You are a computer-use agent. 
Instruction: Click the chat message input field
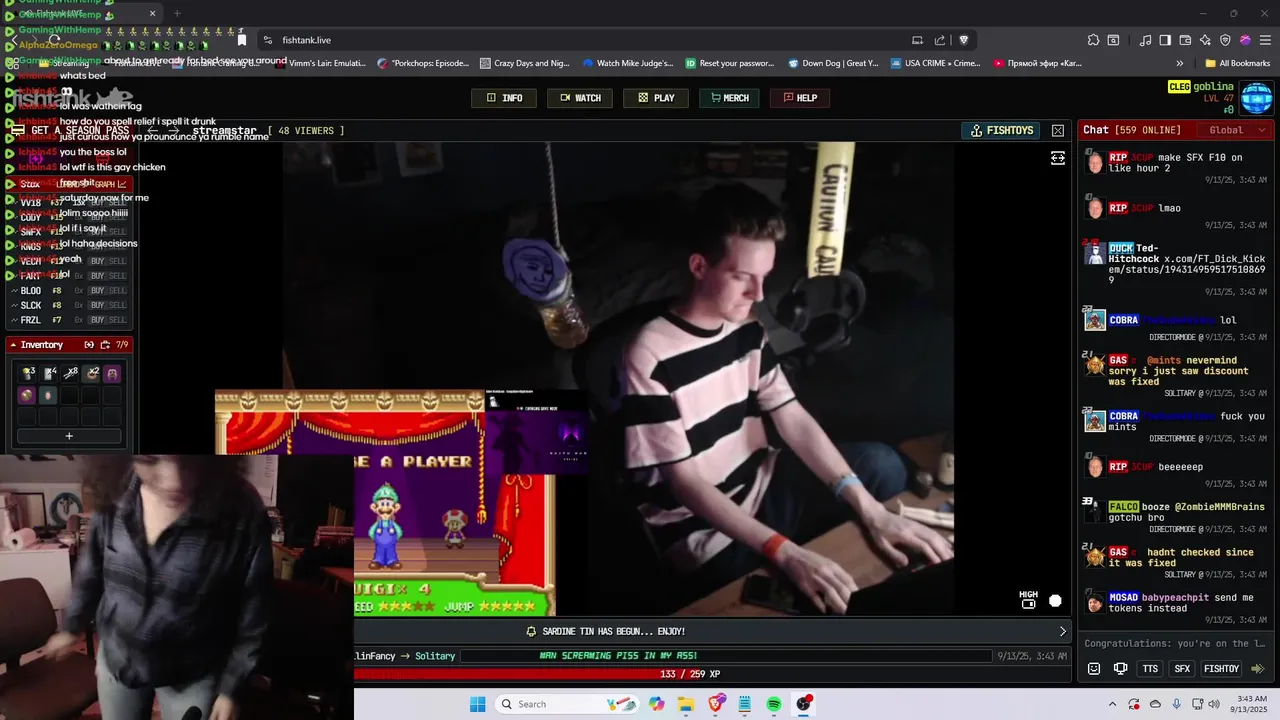click(1176, 643)
